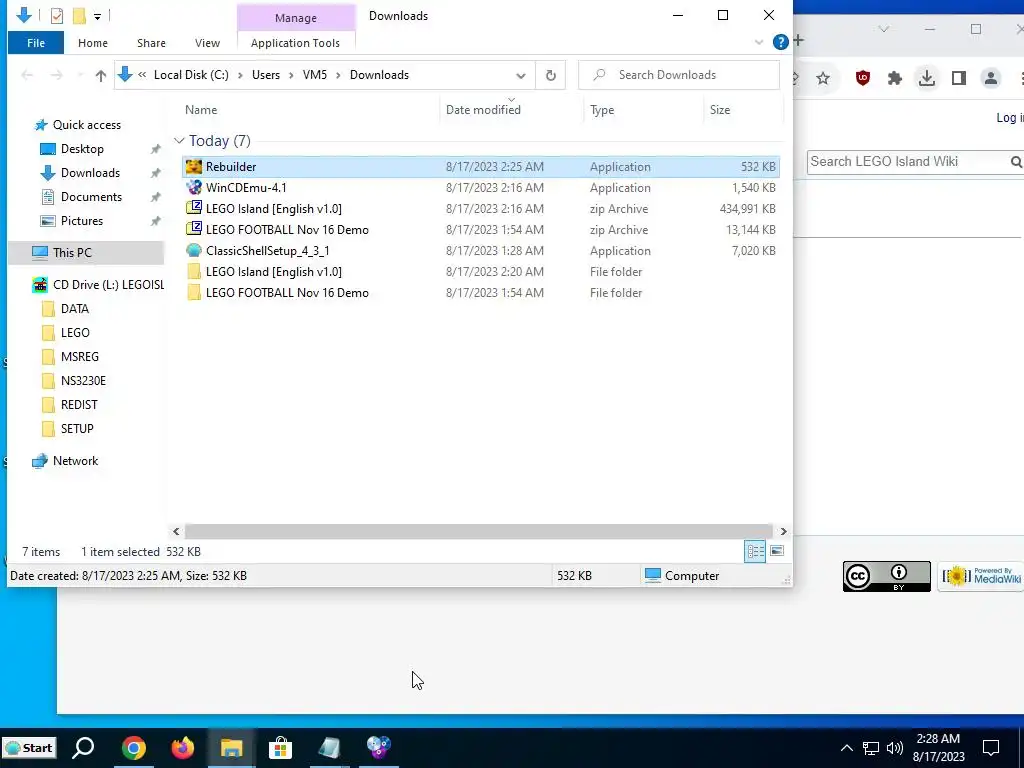Open the SETUP folder in the tree
The height and width of the screenshot is (768, 1024).
pos(77,428)
